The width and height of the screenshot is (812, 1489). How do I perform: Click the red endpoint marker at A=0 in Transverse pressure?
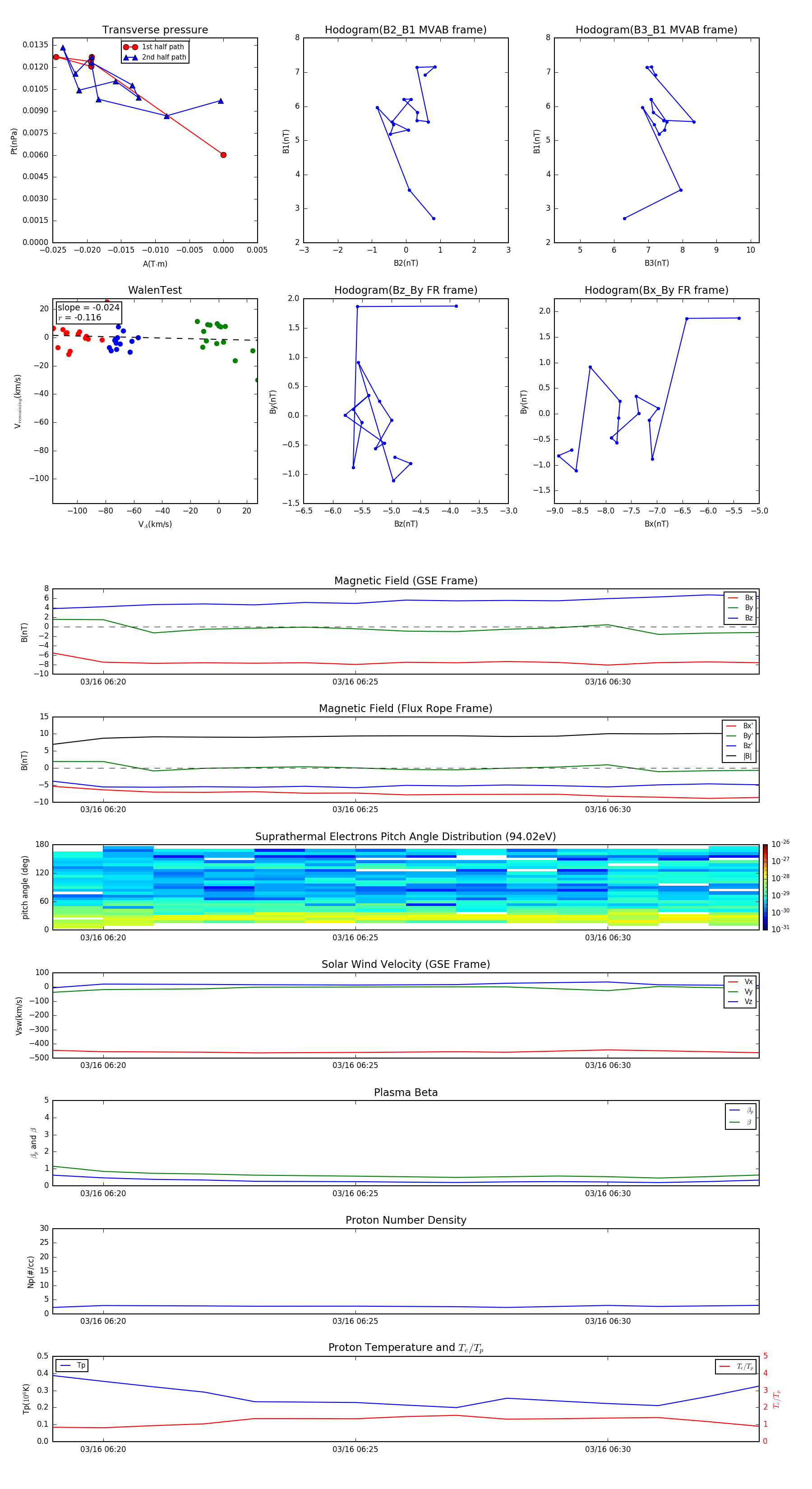[x=223, y=155]
